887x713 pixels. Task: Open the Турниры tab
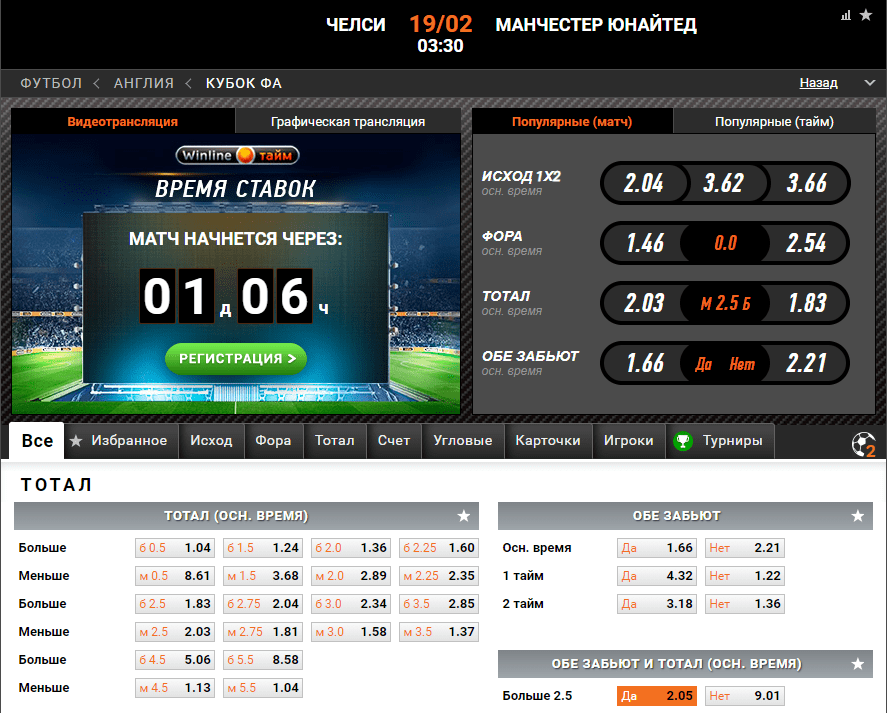tap(720, 440)
